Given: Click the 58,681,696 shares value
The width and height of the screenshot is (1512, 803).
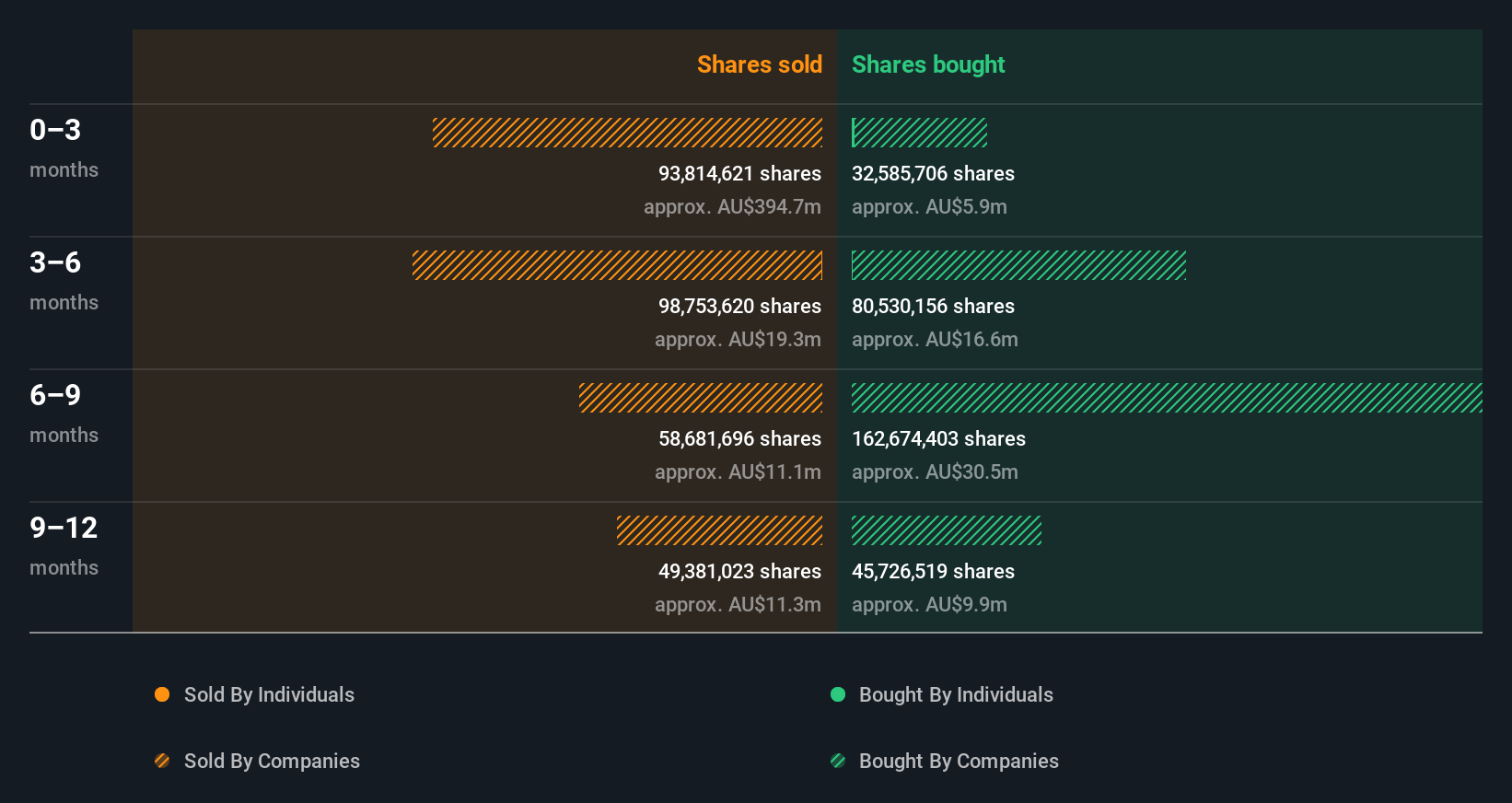Looking at the screenshot, I should (x=739, y=438).
